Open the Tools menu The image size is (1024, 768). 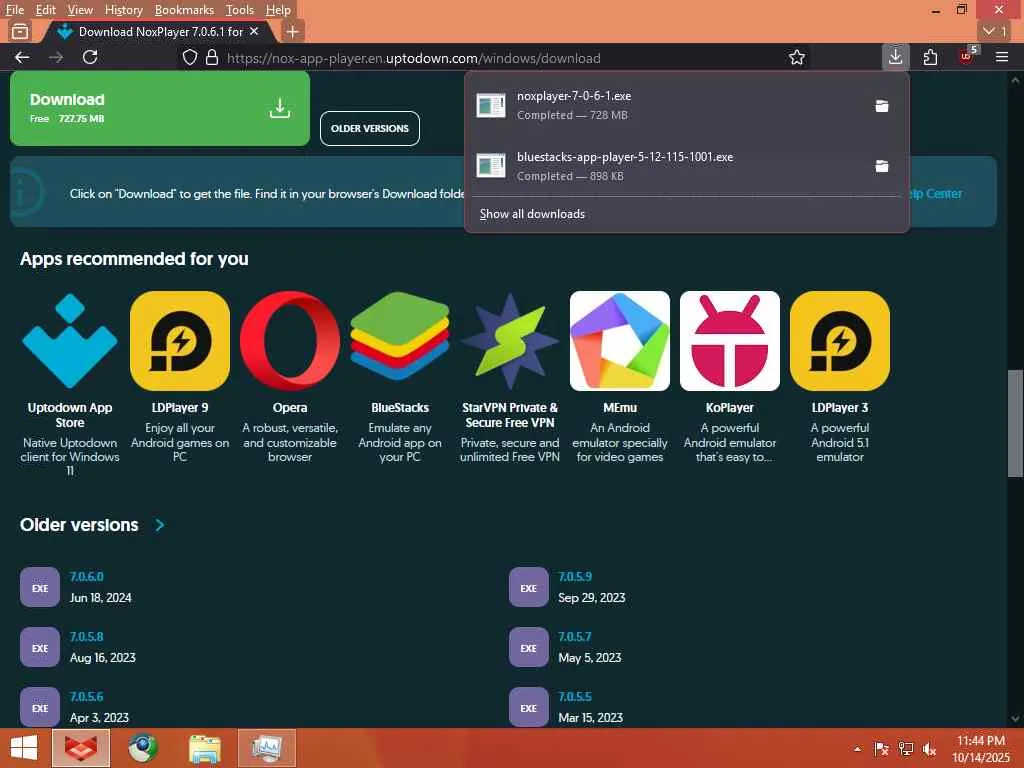239,10
